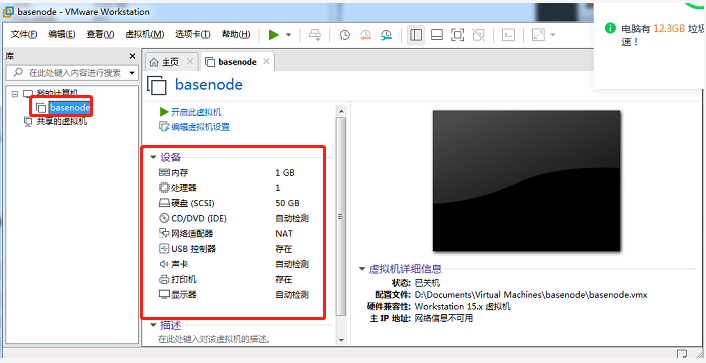This screenshot has height=363, width=706.
Task: Take a snapshot with the clock icon
Action: pos(344,35)
